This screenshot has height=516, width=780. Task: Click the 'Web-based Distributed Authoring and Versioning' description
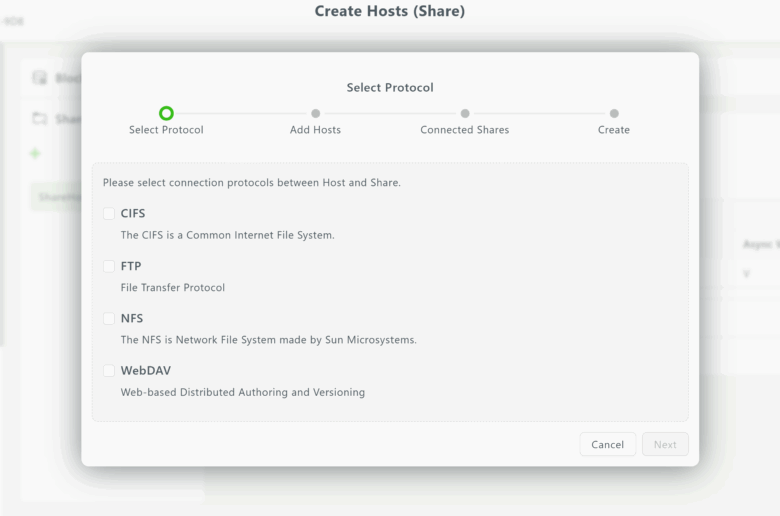click(243, 393)
